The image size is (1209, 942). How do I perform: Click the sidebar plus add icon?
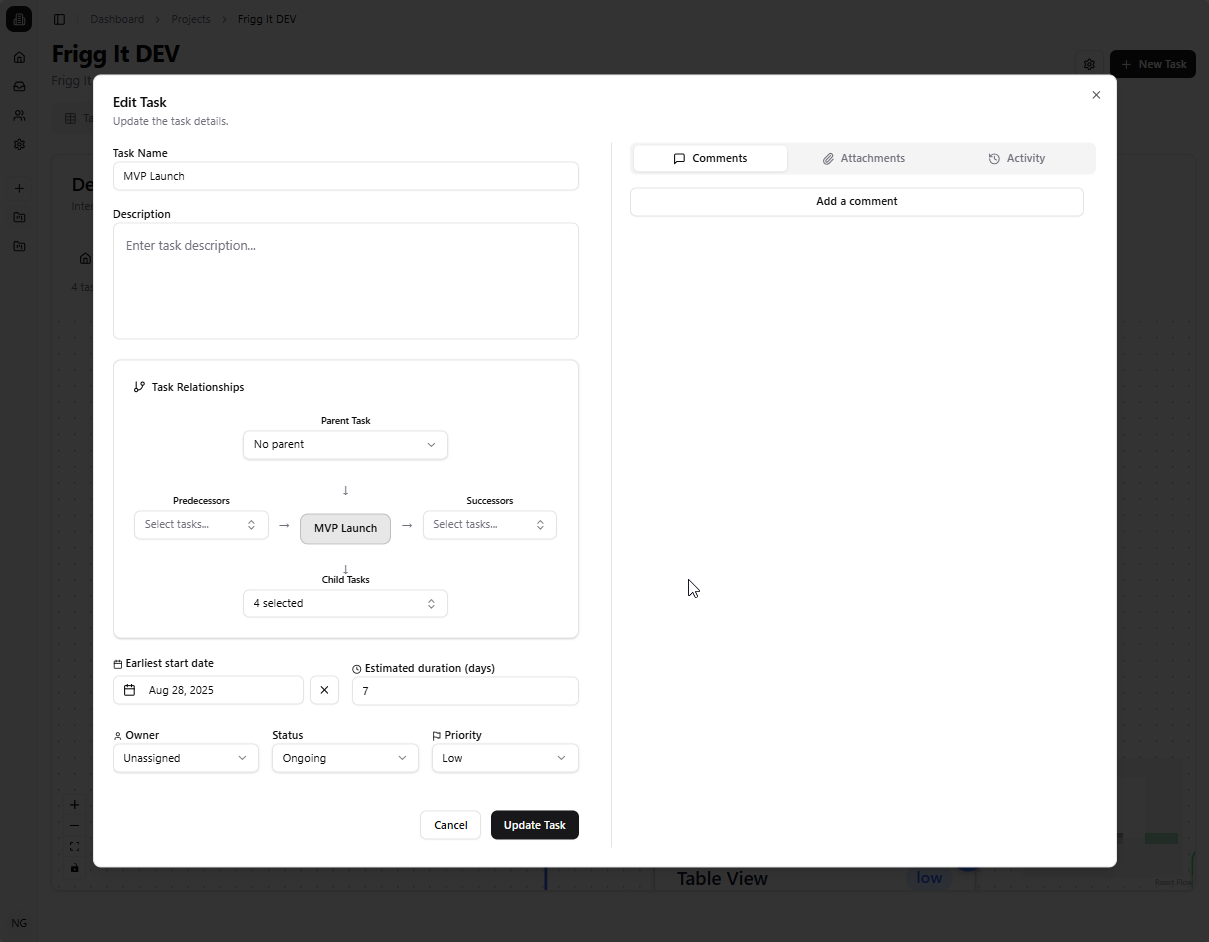click(x=19, y=188)
